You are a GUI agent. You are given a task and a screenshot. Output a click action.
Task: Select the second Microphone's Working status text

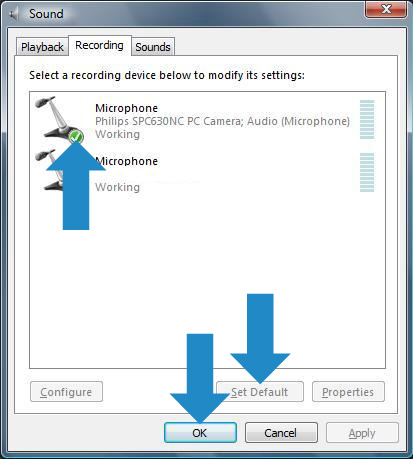click(117, 187)
